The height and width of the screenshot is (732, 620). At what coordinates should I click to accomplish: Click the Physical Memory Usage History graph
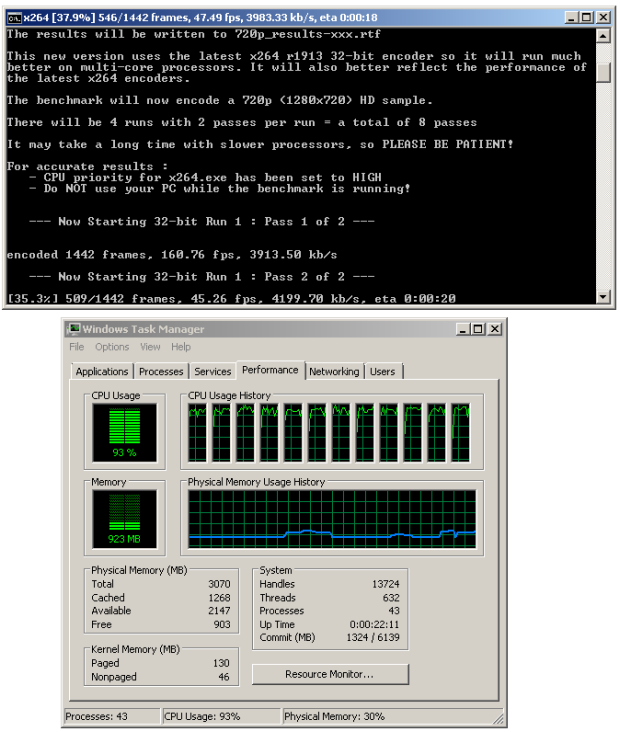pyautogui.click(x=332, y=519)
